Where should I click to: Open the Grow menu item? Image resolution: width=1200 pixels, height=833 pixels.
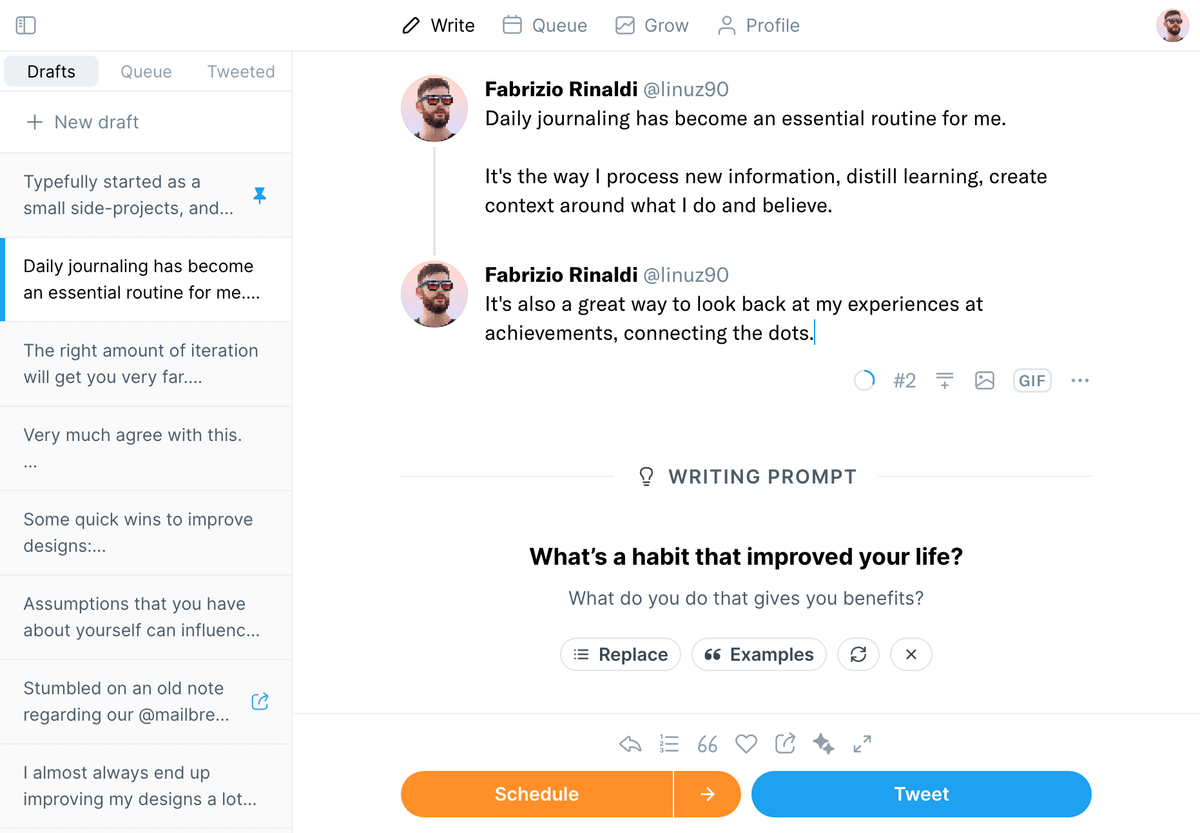click(x=652, y=25)
